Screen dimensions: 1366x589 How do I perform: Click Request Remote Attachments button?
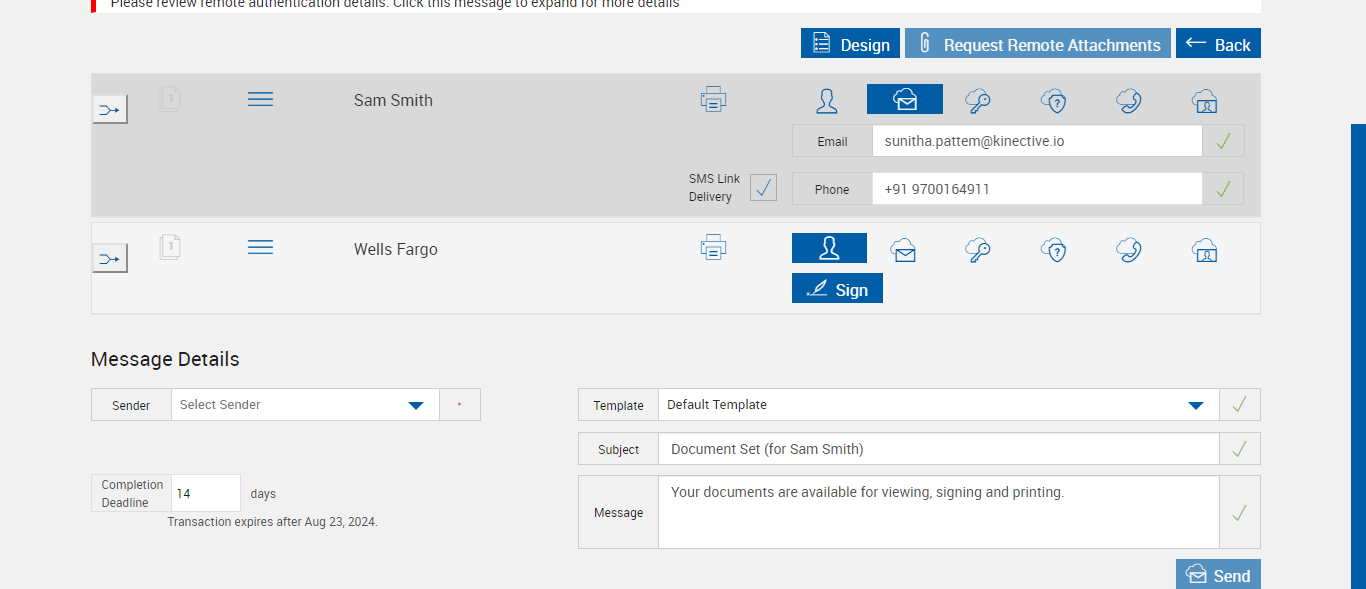[x=1037, y=44]
